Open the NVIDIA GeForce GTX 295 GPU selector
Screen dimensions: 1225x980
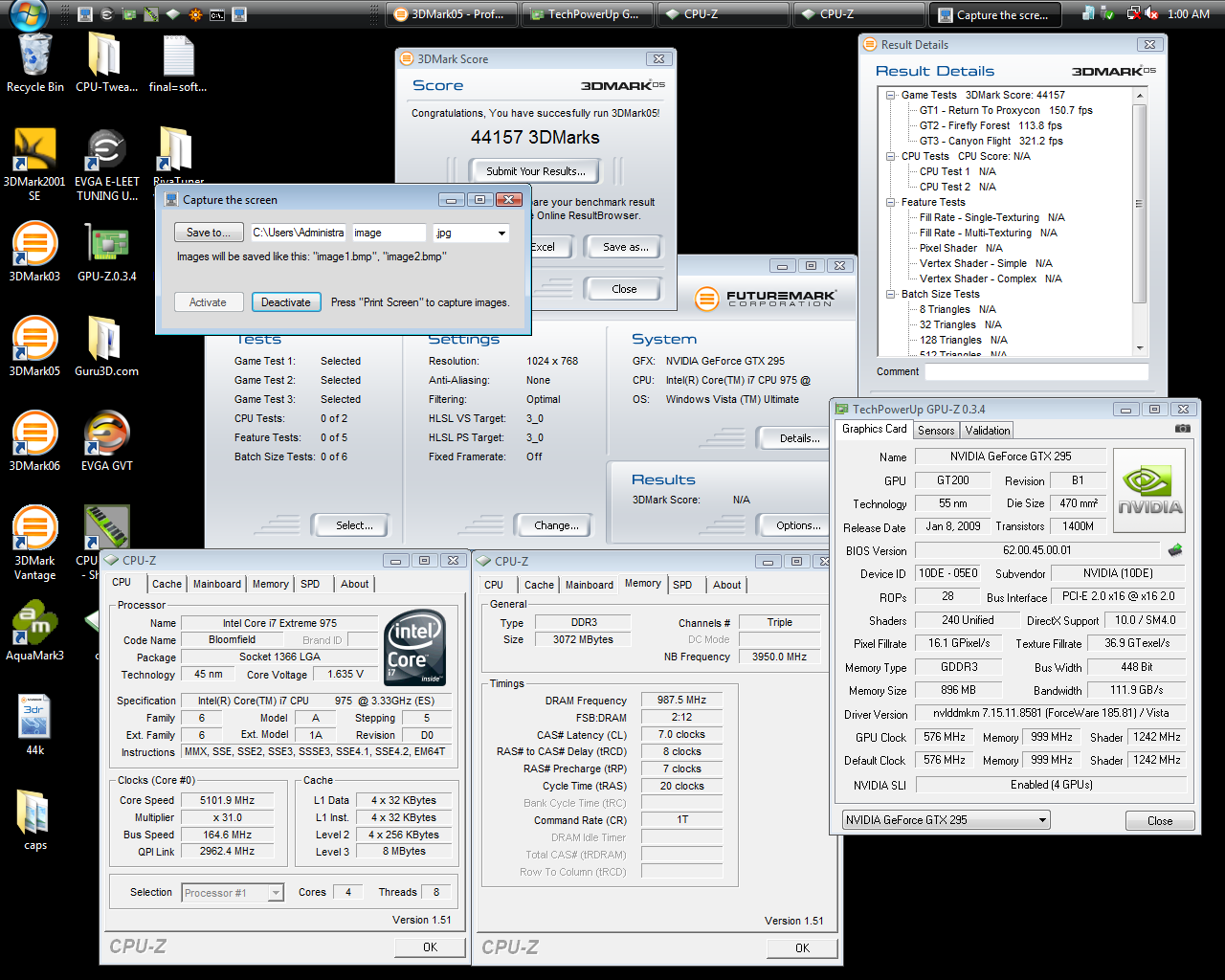tap(946, 820)
